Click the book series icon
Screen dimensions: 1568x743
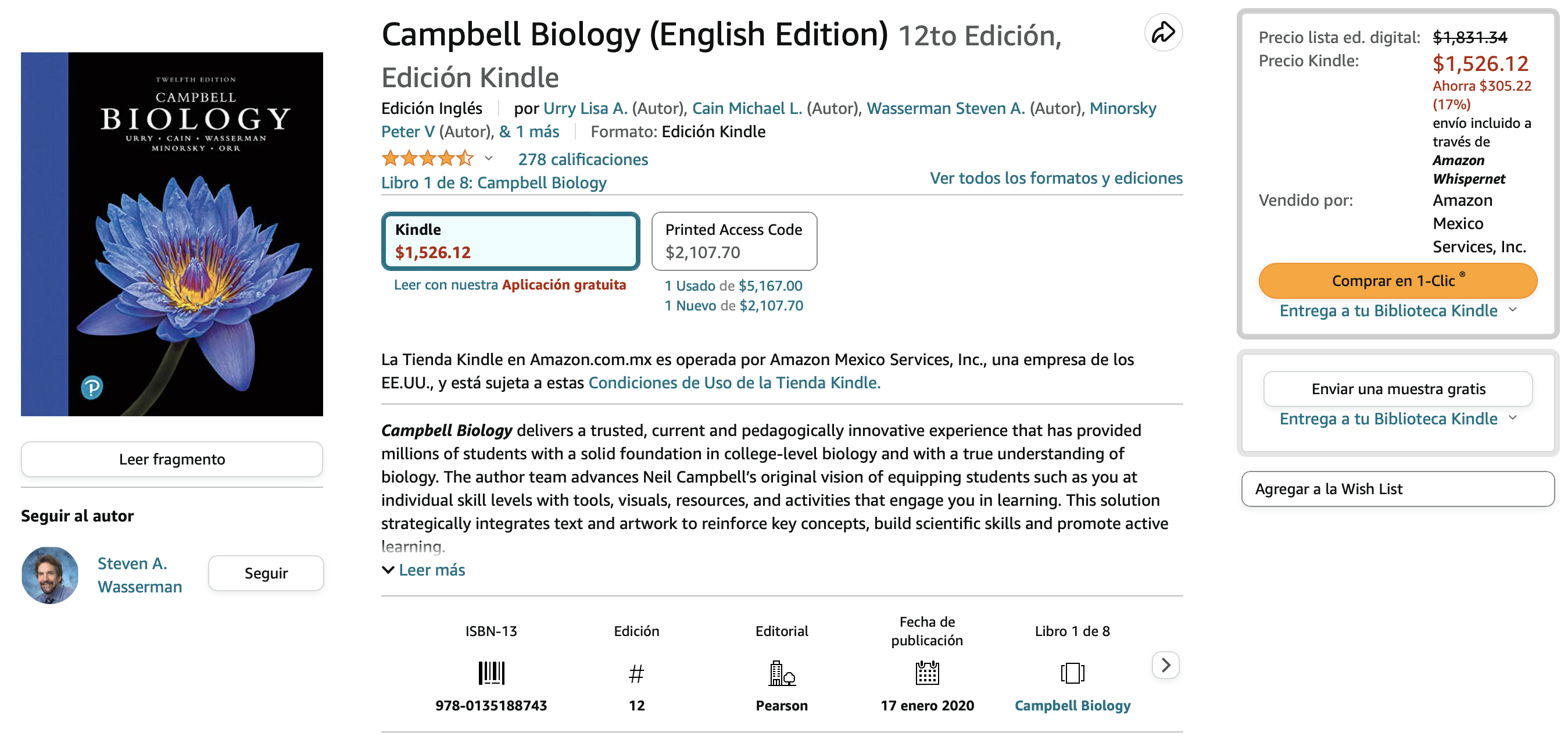click(1072, 673)
